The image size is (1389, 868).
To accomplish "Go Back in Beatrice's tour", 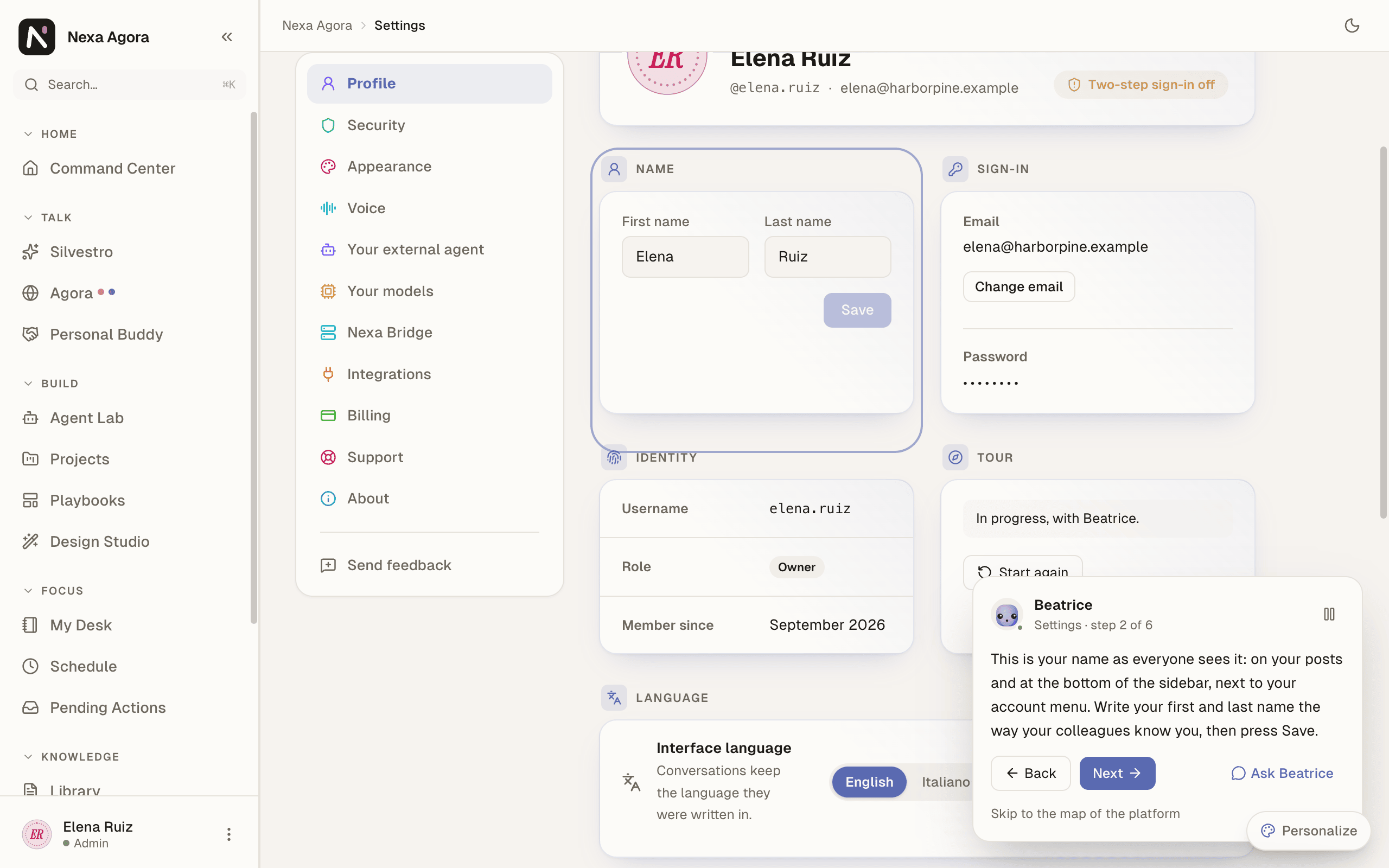I will point(1031,773).
